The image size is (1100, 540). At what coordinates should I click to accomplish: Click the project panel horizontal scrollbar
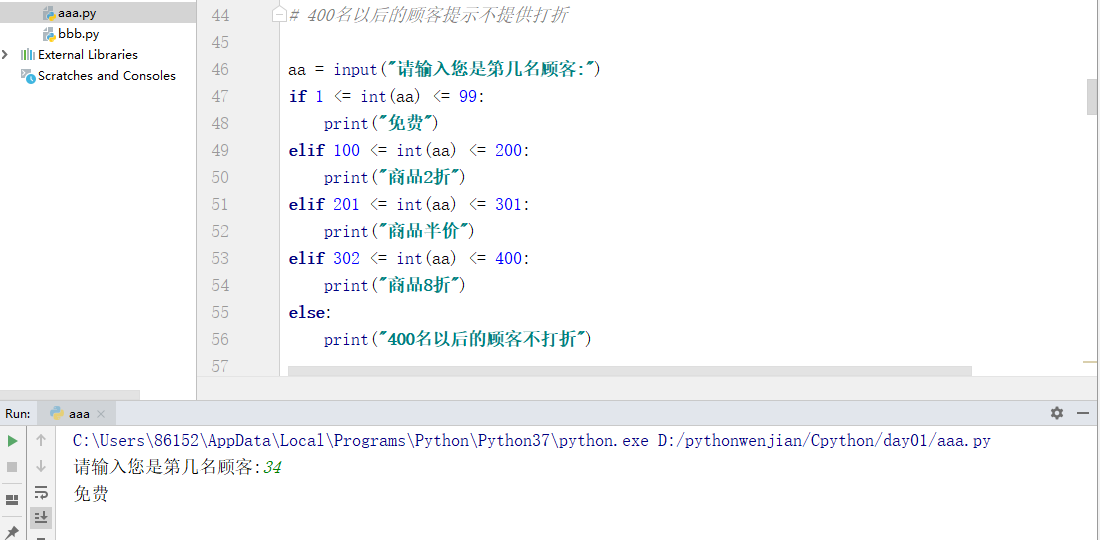(x=69, y=395)
